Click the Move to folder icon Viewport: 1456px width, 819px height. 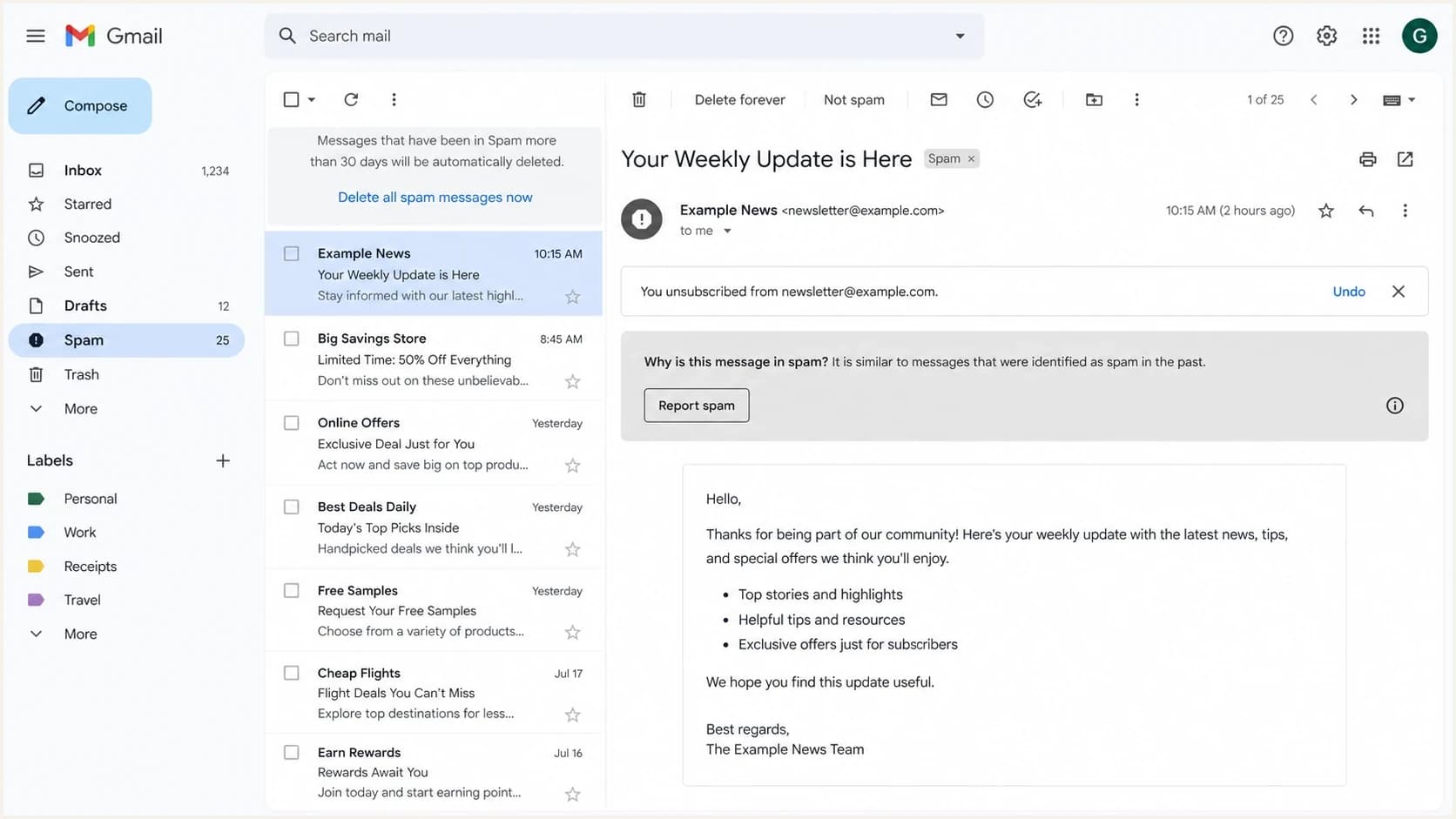tap(1094, 99)
